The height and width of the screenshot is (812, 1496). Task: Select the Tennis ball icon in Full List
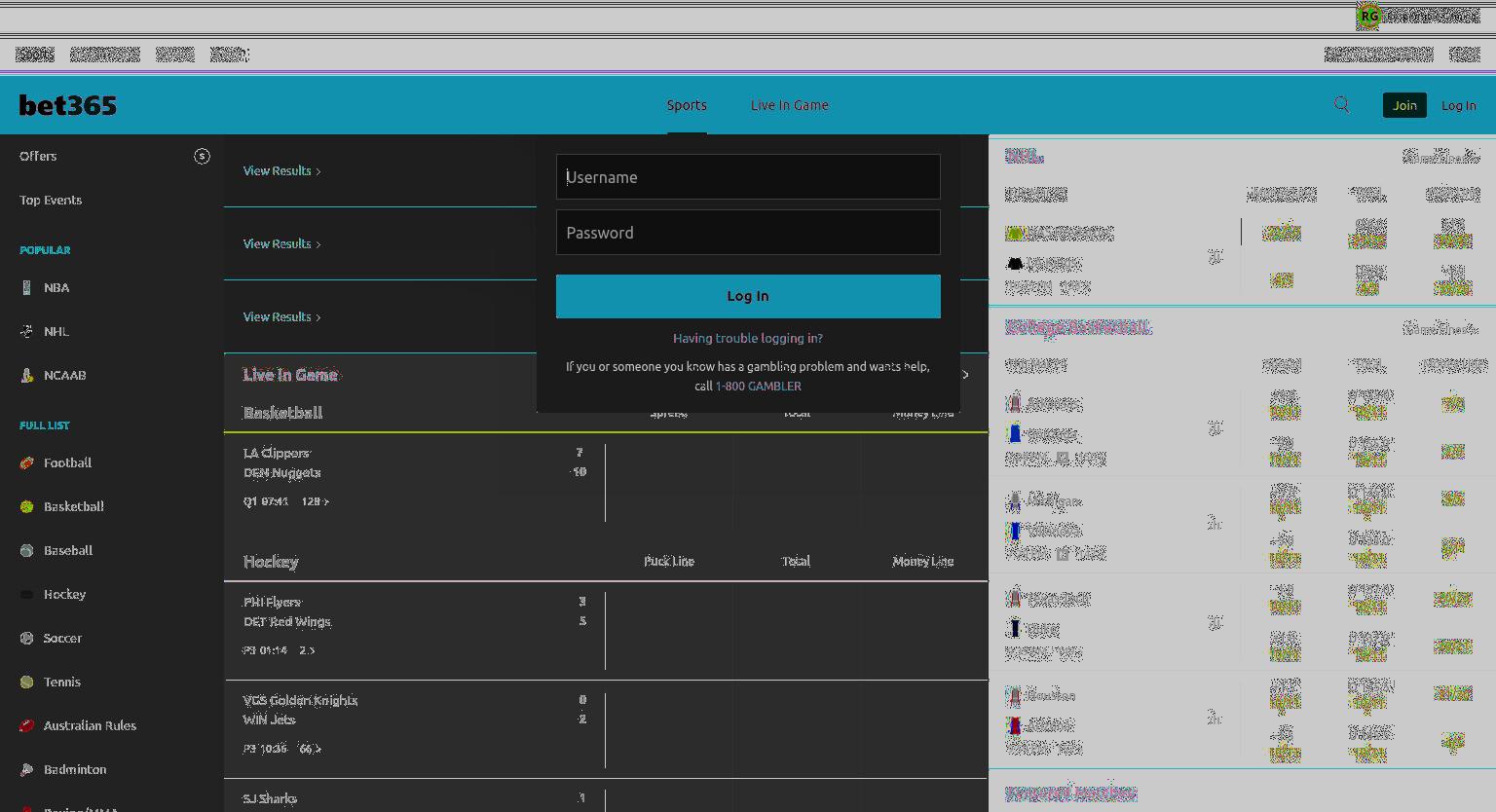(26, 682)
